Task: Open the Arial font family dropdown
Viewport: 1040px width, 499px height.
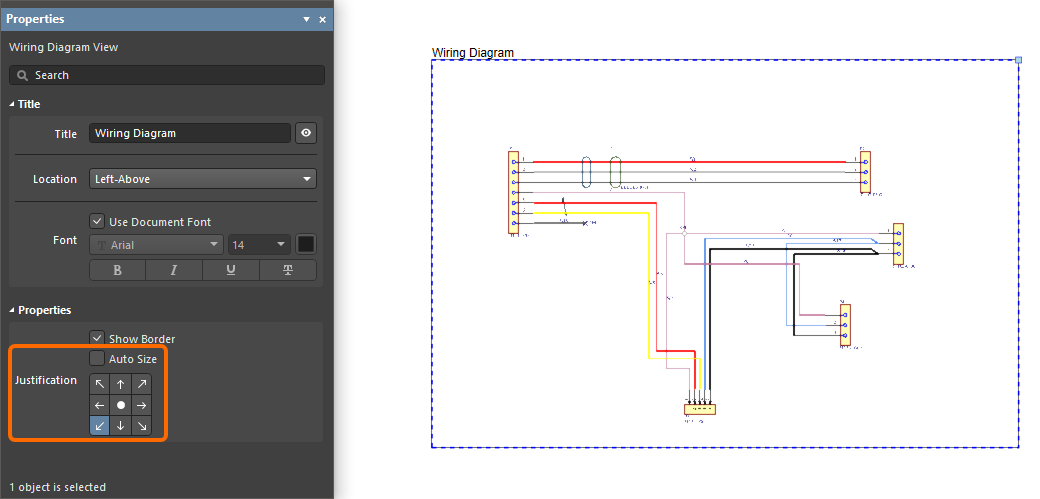Action: tap(157, 245)
